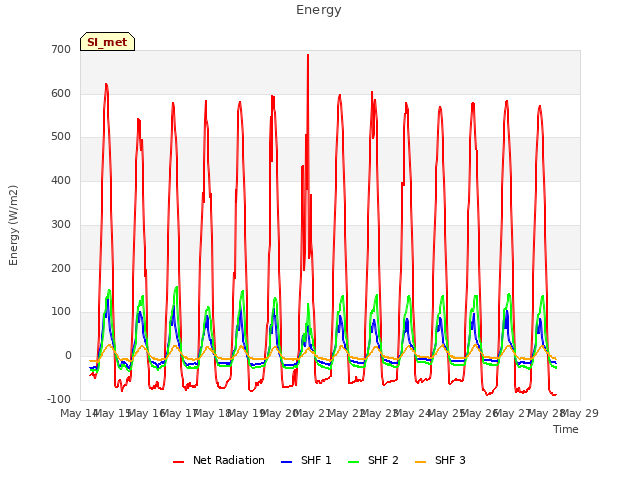Click the tallest Net Radiation spike near 700
This screenshot has width=640, height=480.
pyautogui.click(x=308, y=55)
